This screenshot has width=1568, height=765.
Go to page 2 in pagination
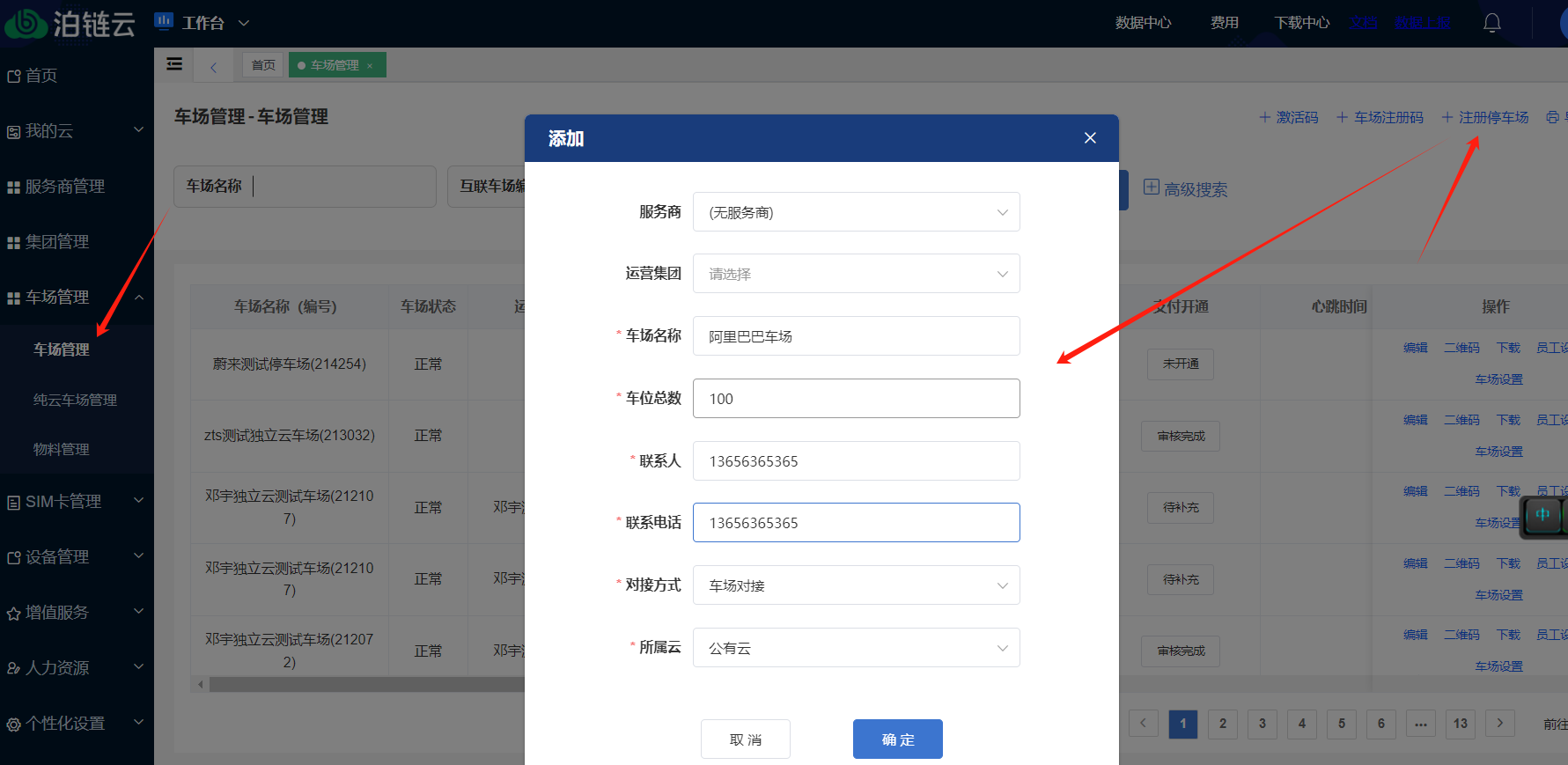click(x=1222, y=724)
